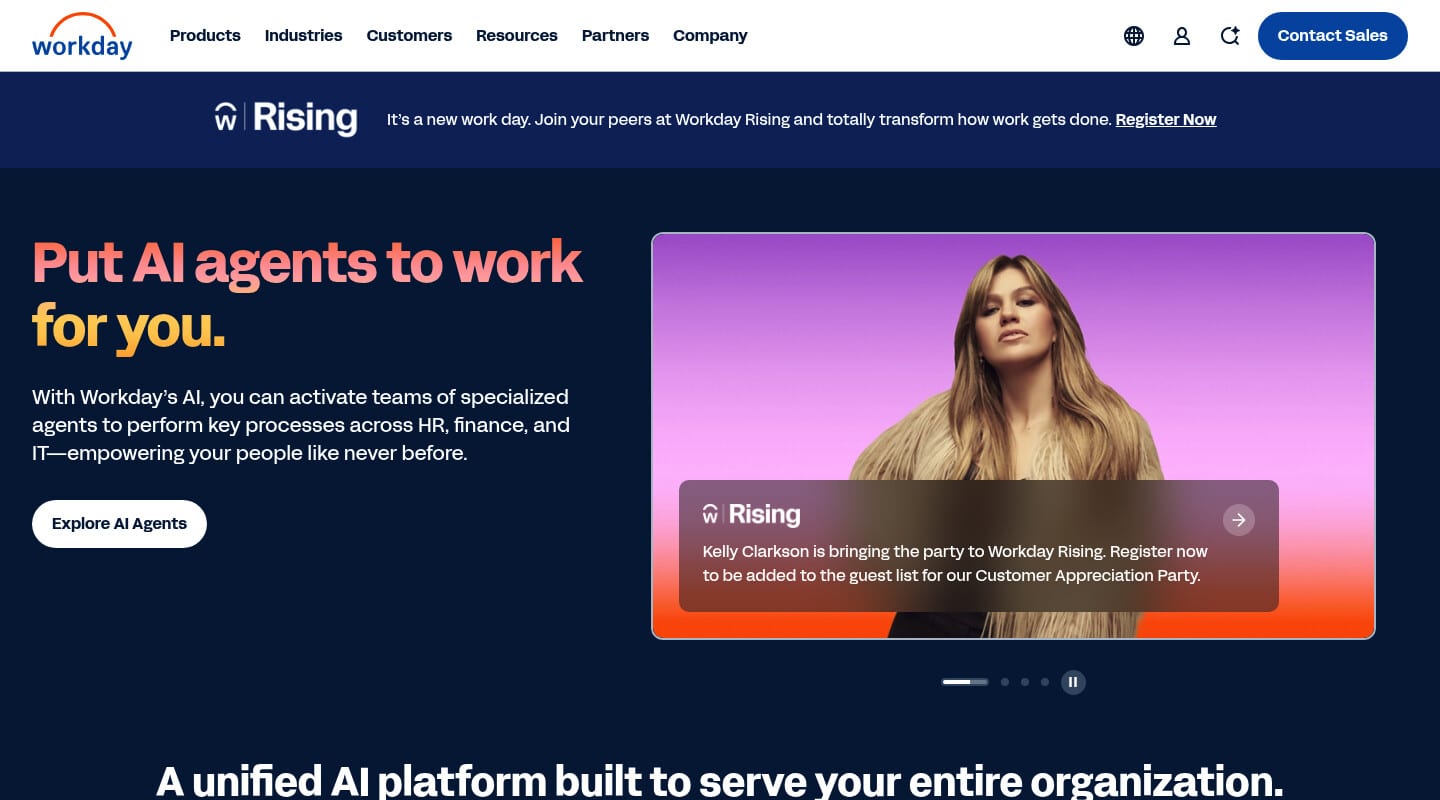The height and width of the screenshot is (800, 1440).
Task: Click the 'A unified AI platform' heading
Action: [x=720, y=780]
